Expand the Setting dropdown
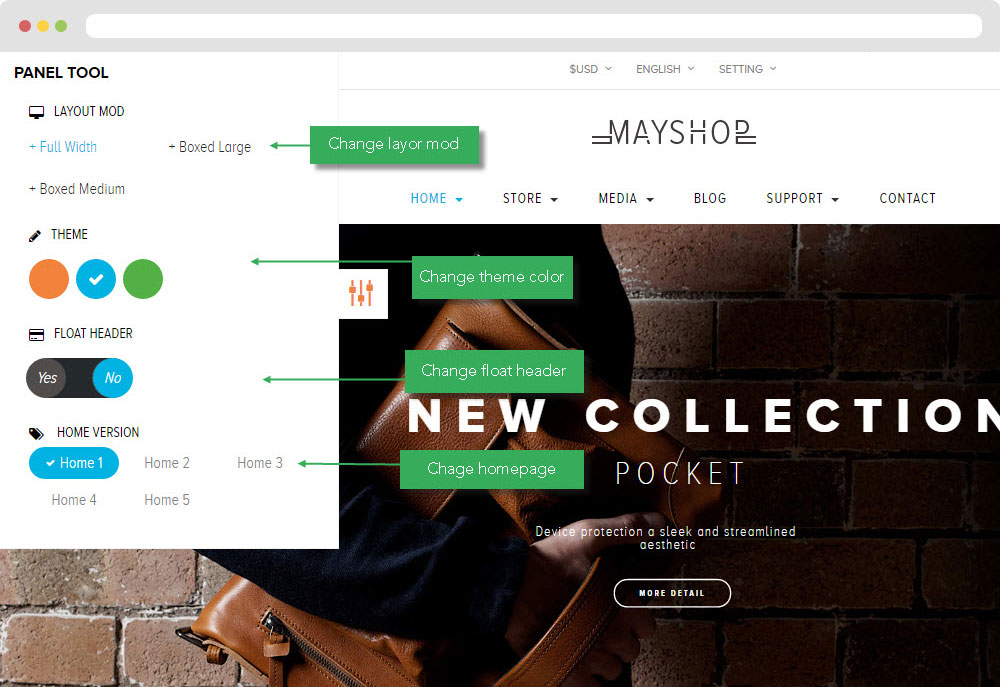The image size is (1000, 687). [747, 69]
